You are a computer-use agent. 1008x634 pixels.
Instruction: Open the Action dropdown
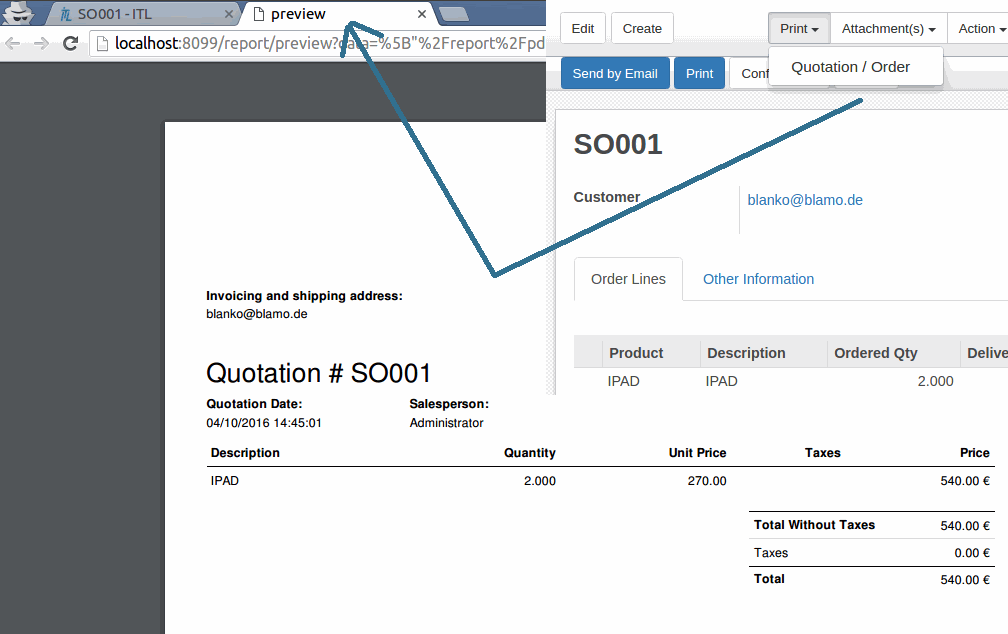click(x=981, y=29)
